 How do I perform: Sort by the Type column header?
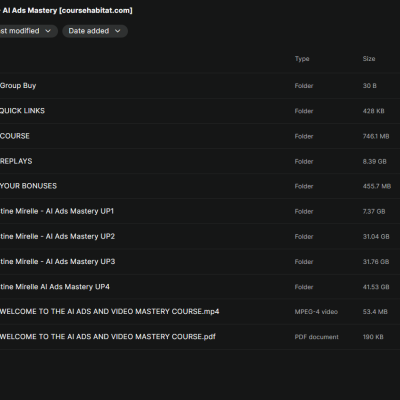302,59
